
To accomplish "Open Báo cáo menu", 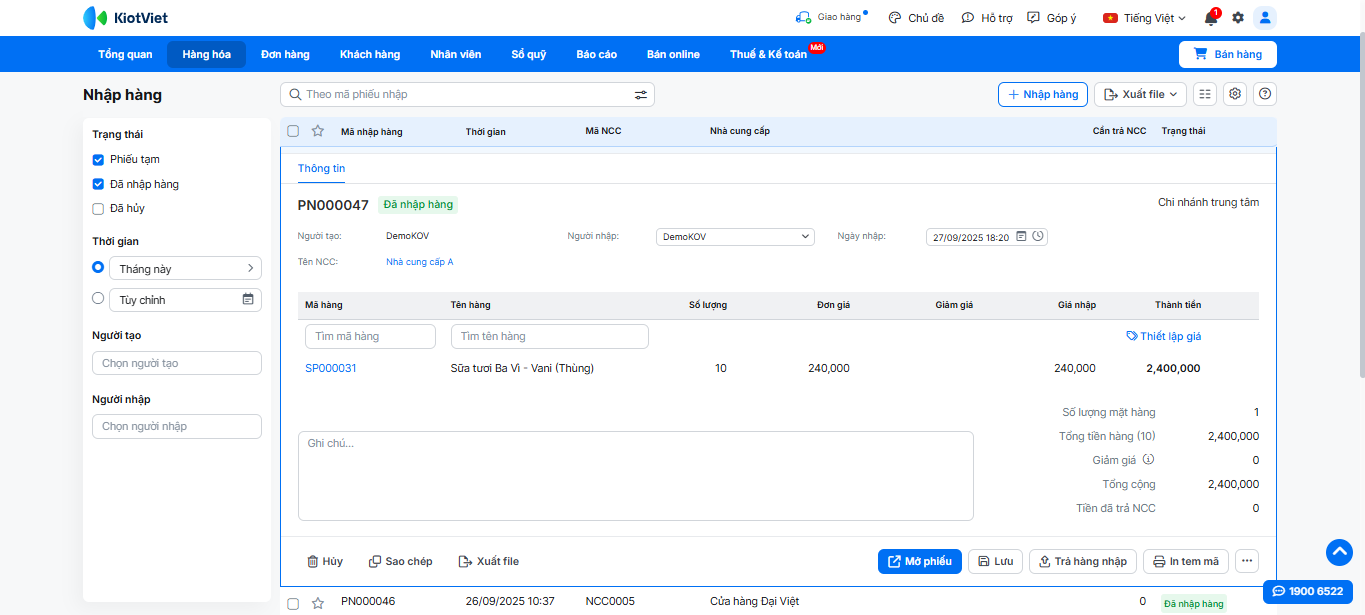I will (x=597, y=54).
